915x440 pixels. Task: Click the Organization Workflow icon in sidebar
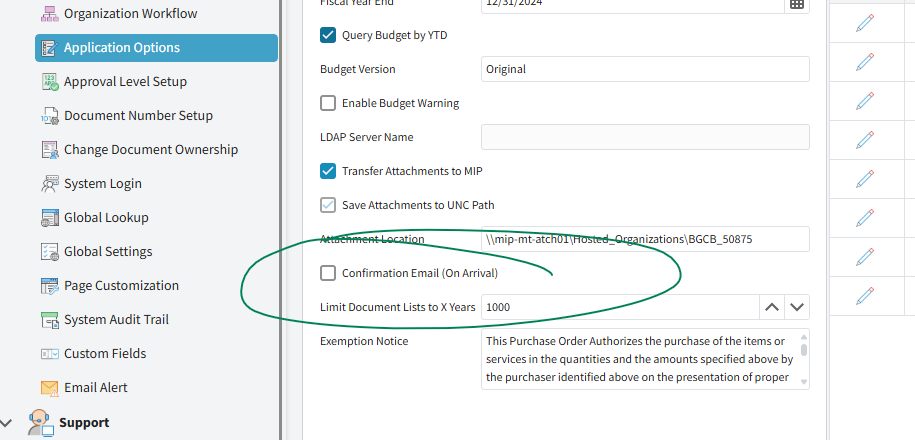point(49,14)
